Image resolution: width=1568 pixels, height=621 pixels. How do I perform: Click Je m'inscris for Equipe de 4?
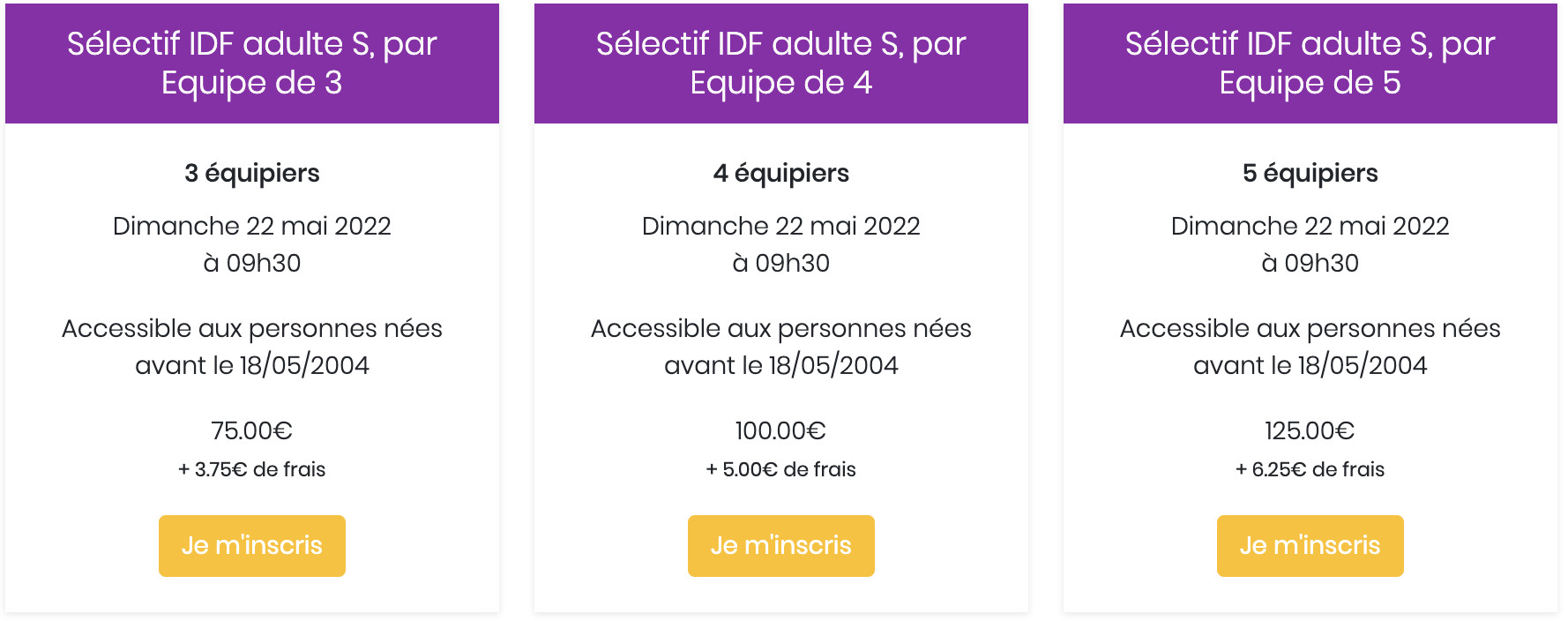click(780, 545)
